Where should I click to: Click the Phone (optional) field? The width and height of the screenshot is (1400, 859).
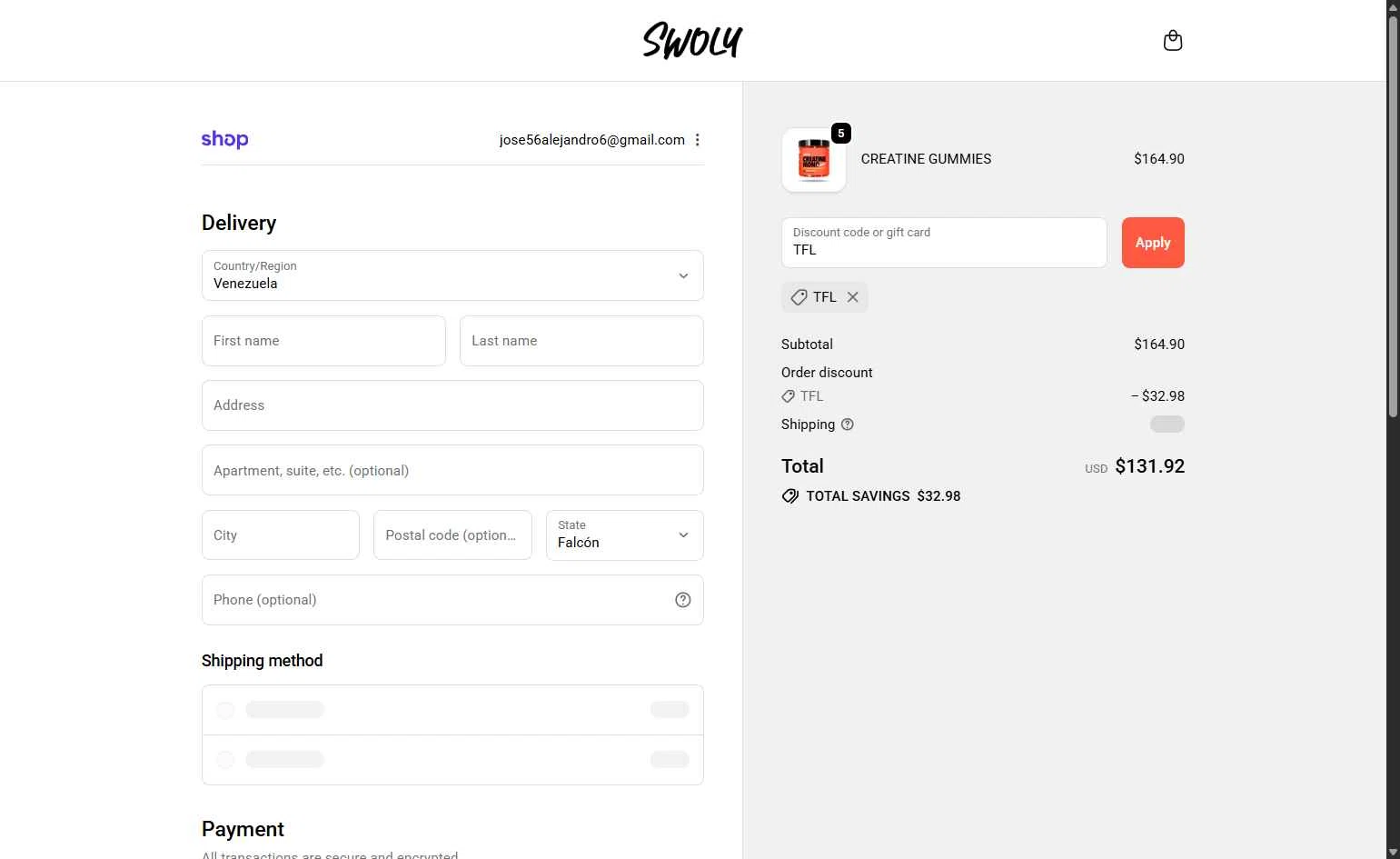pyautogui.click(x=452, y=600)
